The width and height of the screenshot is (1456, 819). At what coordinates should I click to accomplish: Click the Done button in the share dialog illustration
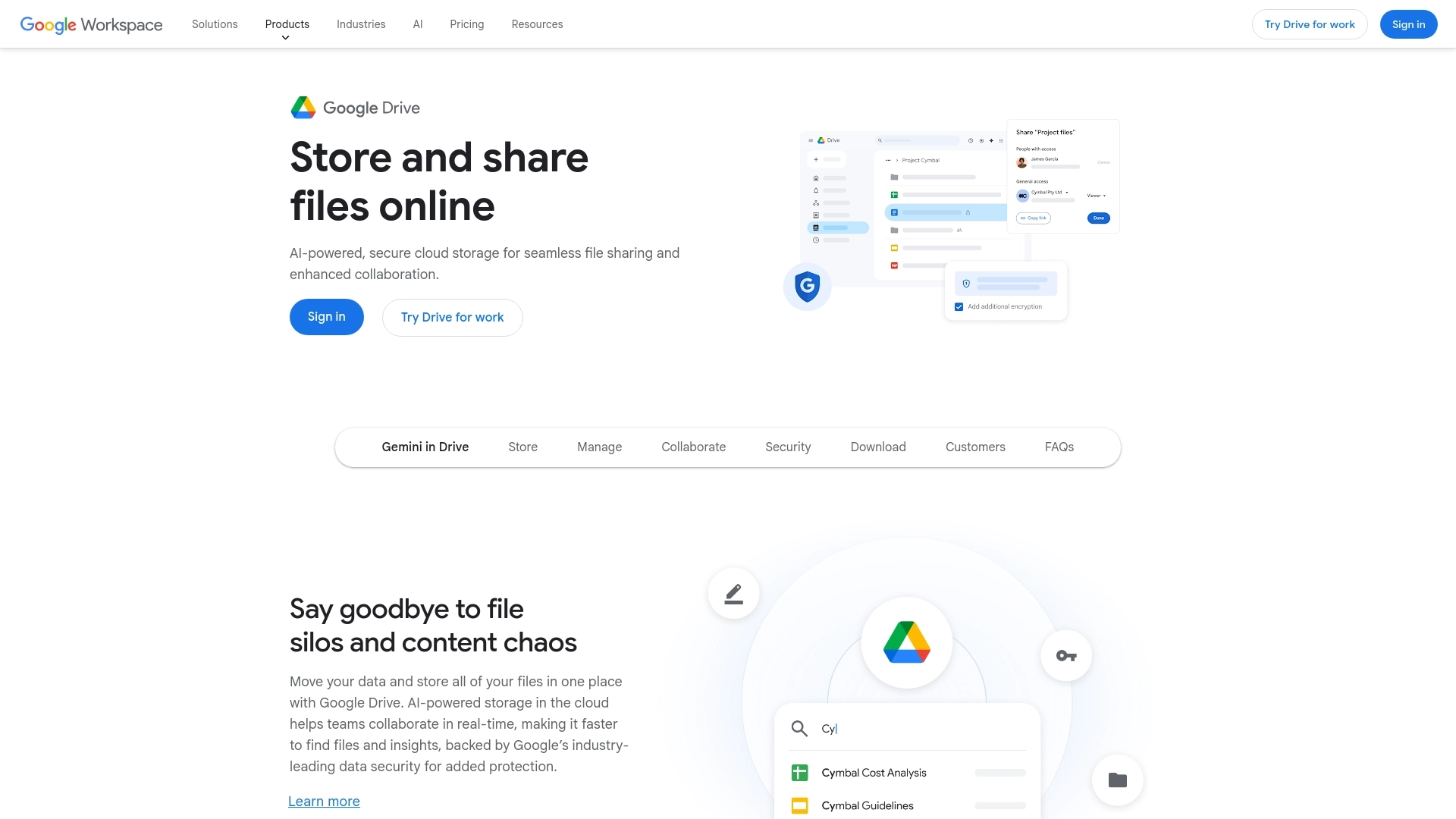point(1098,218)
